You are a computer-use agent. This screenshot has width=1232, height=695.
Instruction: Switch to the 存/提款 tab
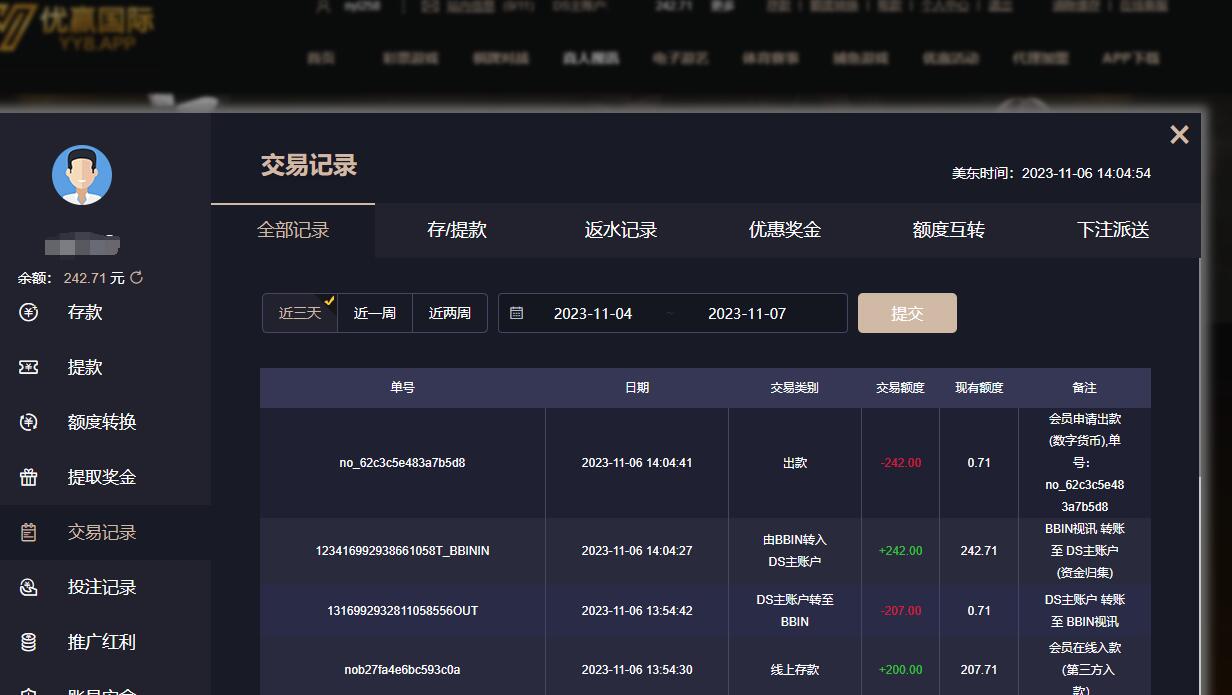pos(457,230)
